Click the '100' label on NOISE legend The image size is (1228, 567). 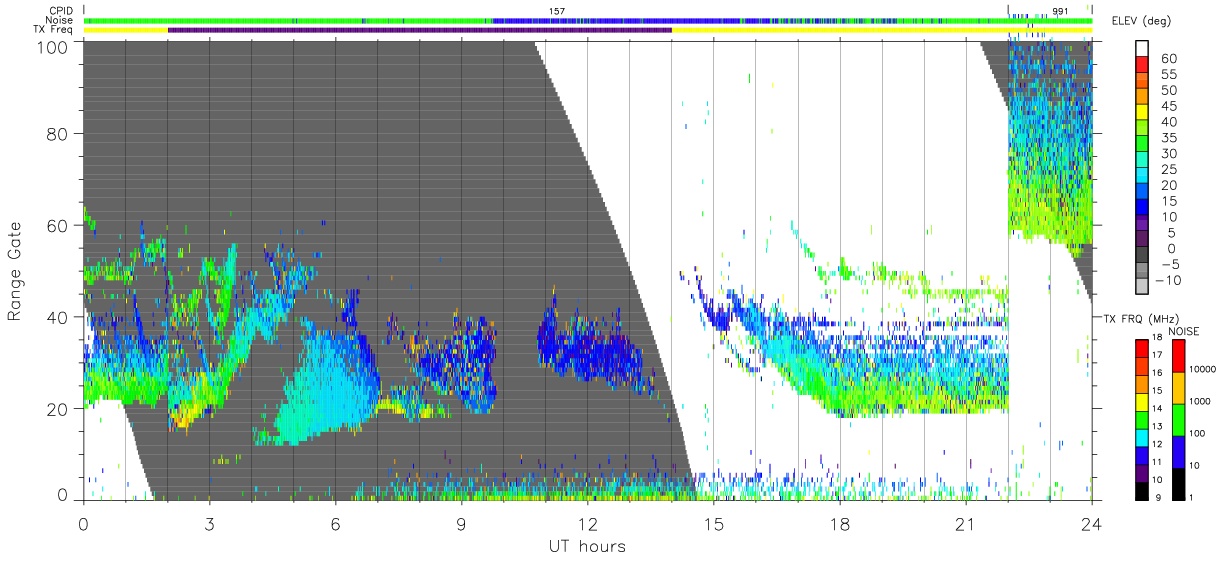coord(1197,433)
